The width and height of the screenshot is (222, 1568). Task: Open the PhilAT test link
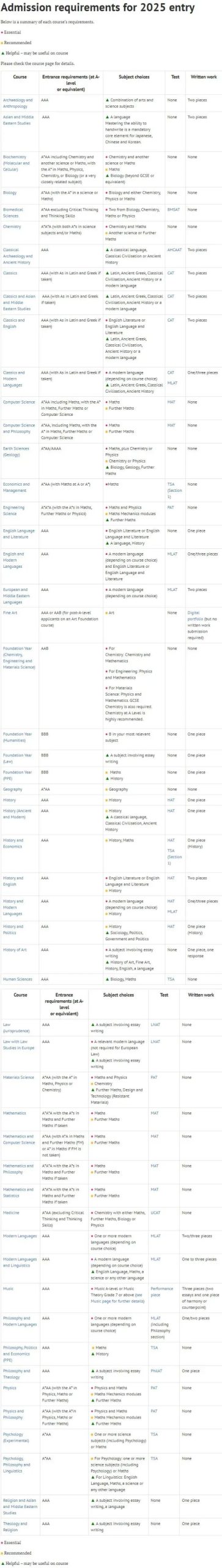157,1371
